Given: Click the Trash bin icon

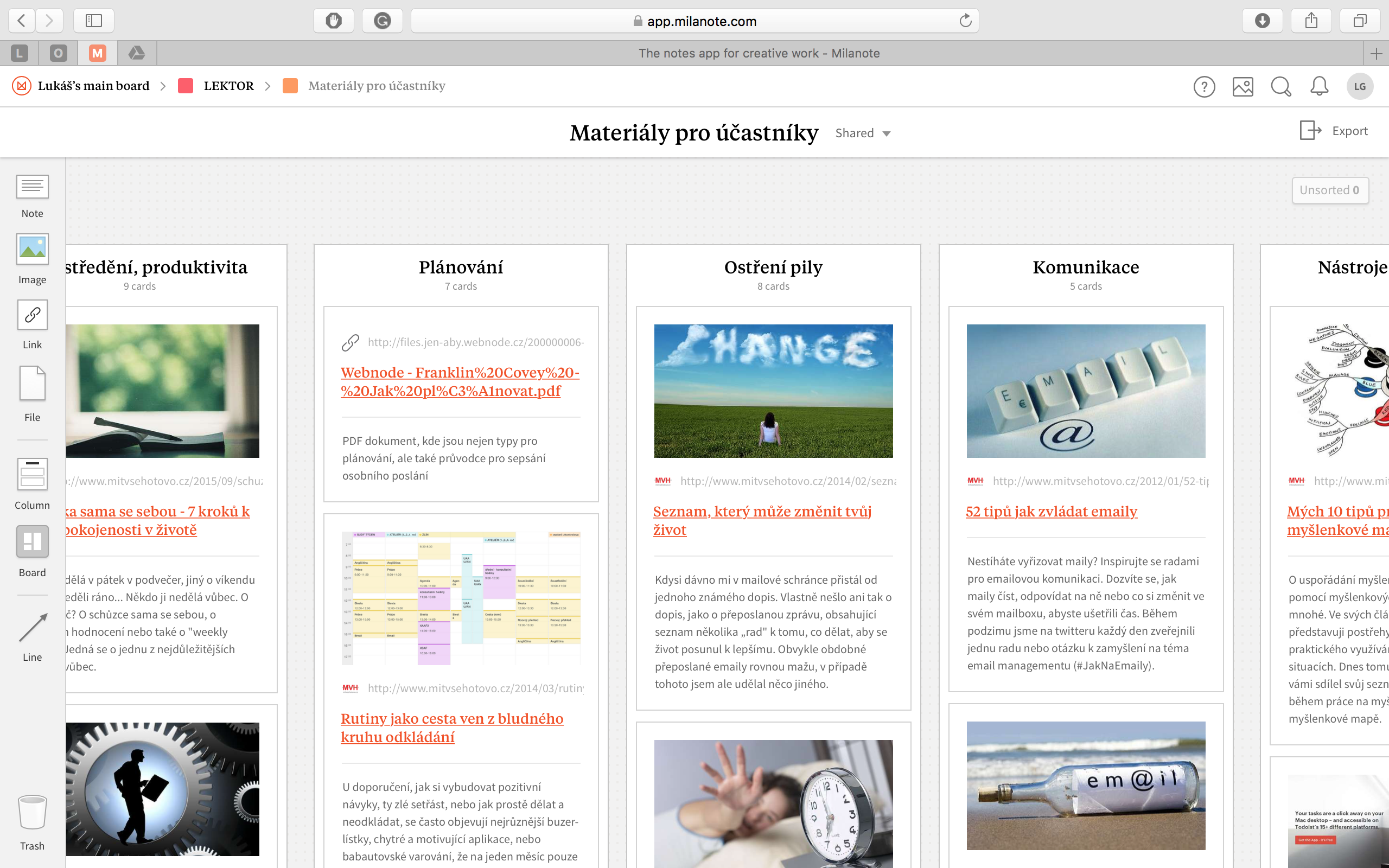Looking at the screenshot, I should pos(32,812).
